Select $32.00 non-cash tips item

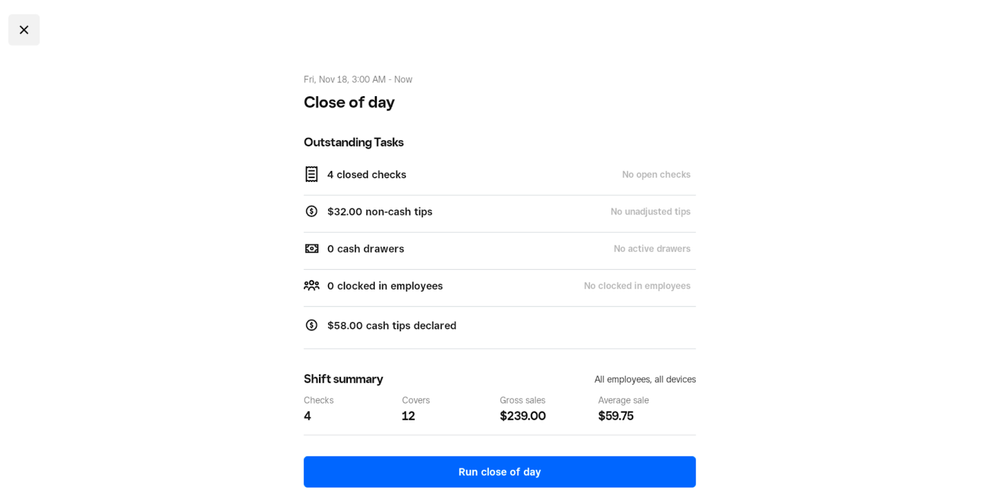click(379, 212)
